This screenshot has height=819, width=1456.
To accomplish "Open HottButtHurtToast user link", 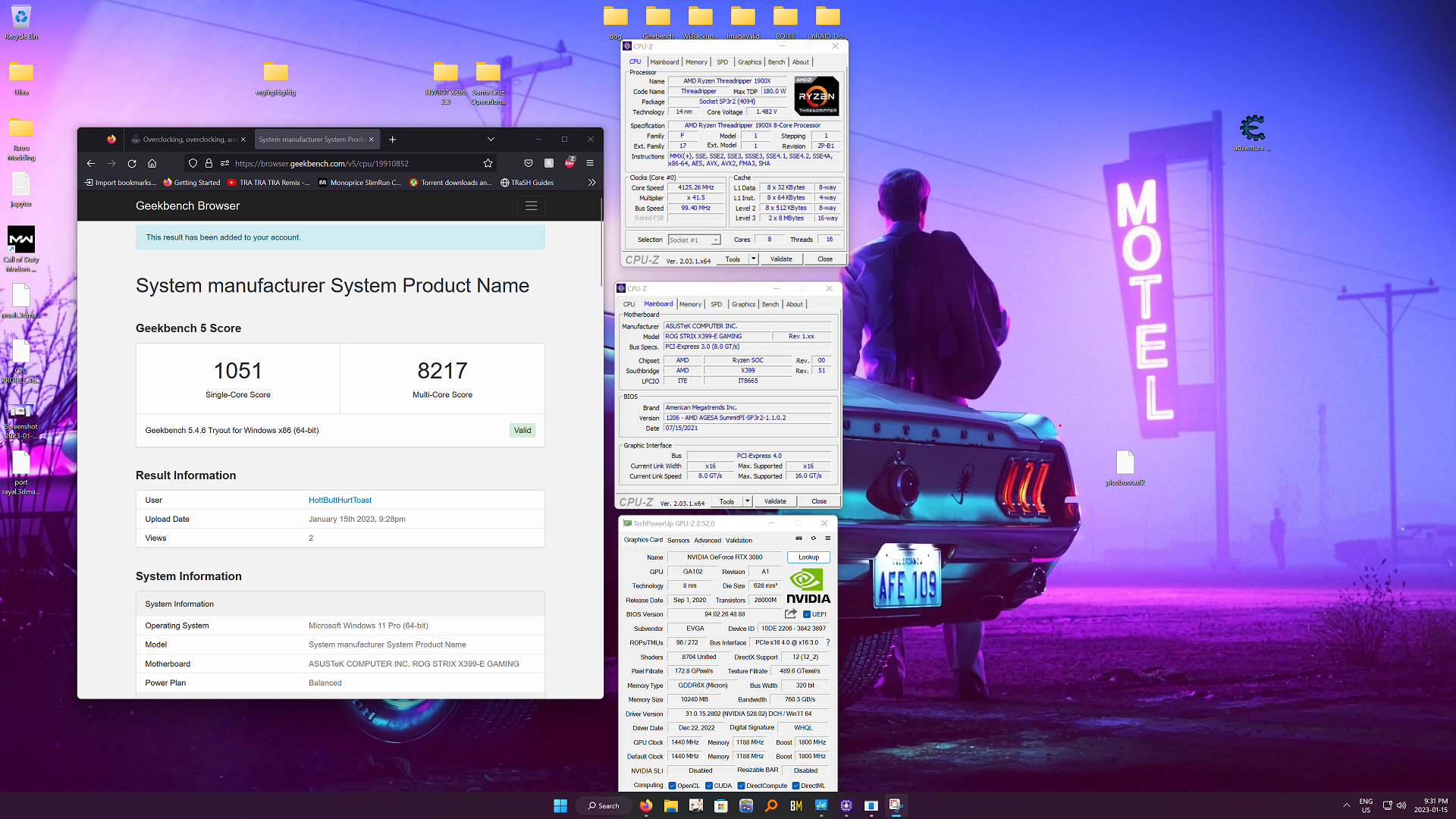I will click(340, 500).
